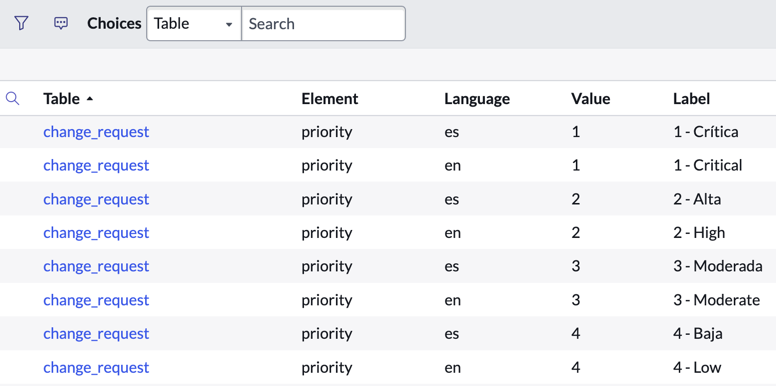Sort by the Value column header

590,98
